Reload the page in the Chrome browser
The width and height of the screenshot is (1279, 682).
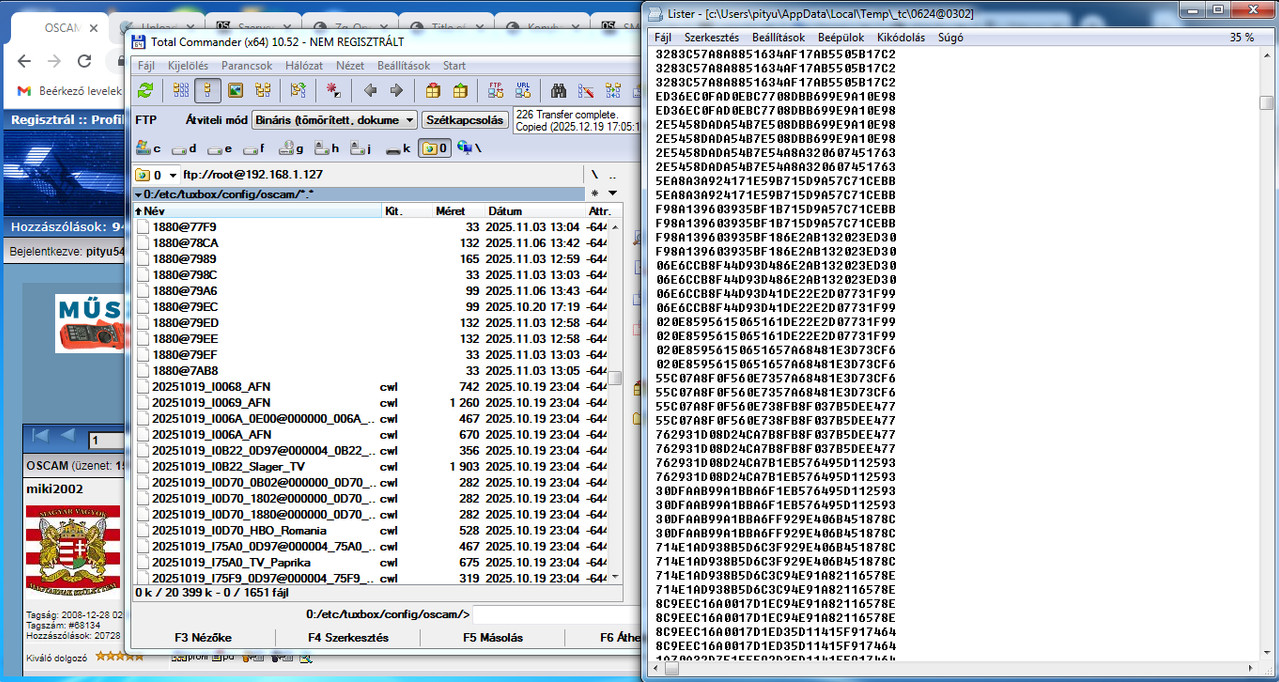pos(84,61)
